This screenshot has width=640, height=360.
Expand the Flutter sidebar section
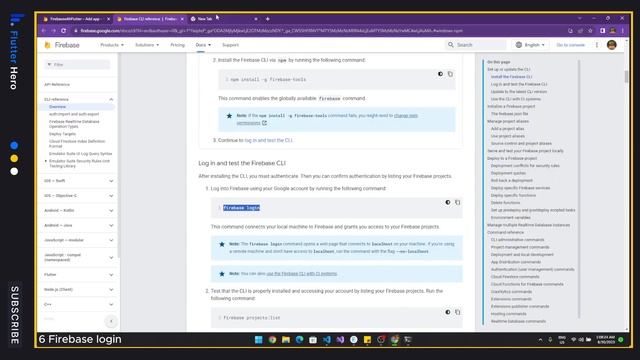[111, 275]
